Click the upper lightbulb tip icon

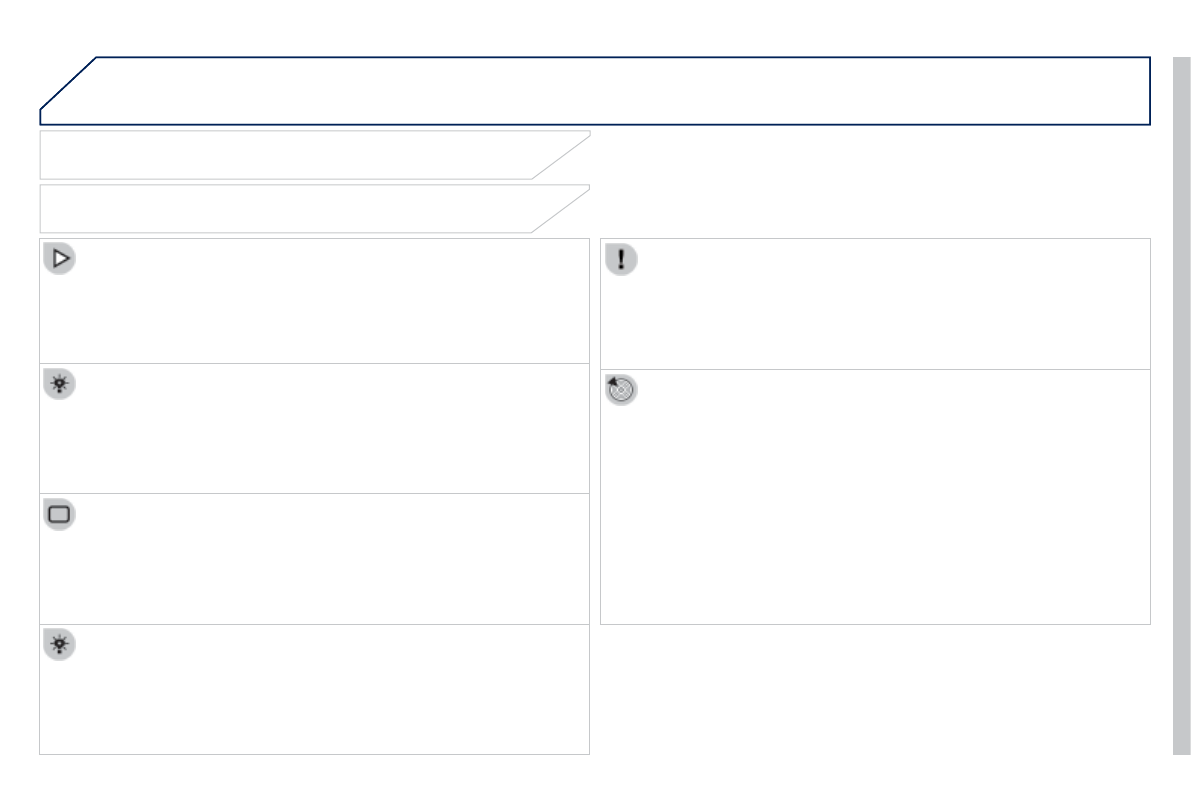tap(60, 385)
